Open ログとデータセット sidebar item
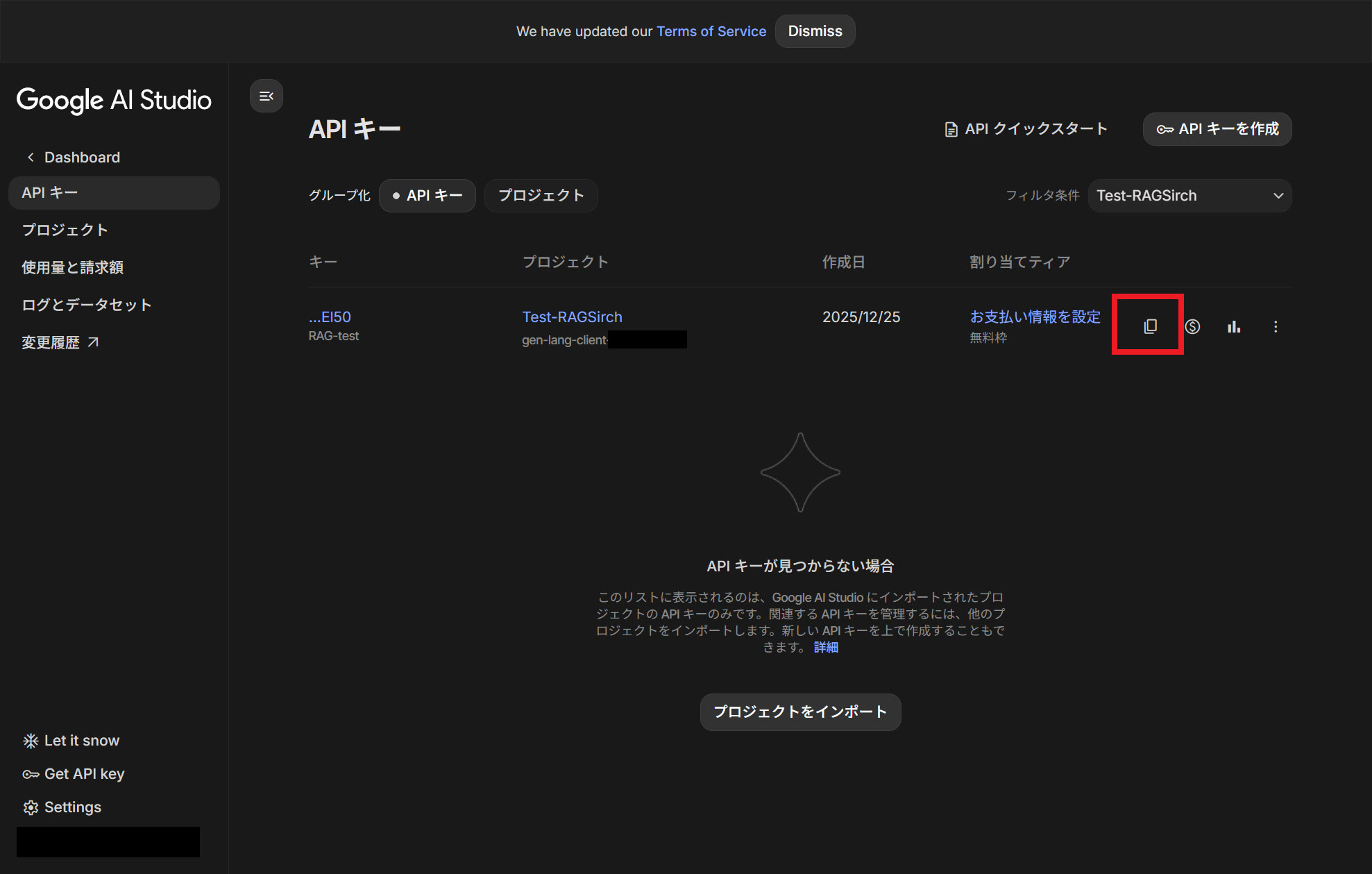This screenshot has height=874, width=1372. [x=87, y=305]
